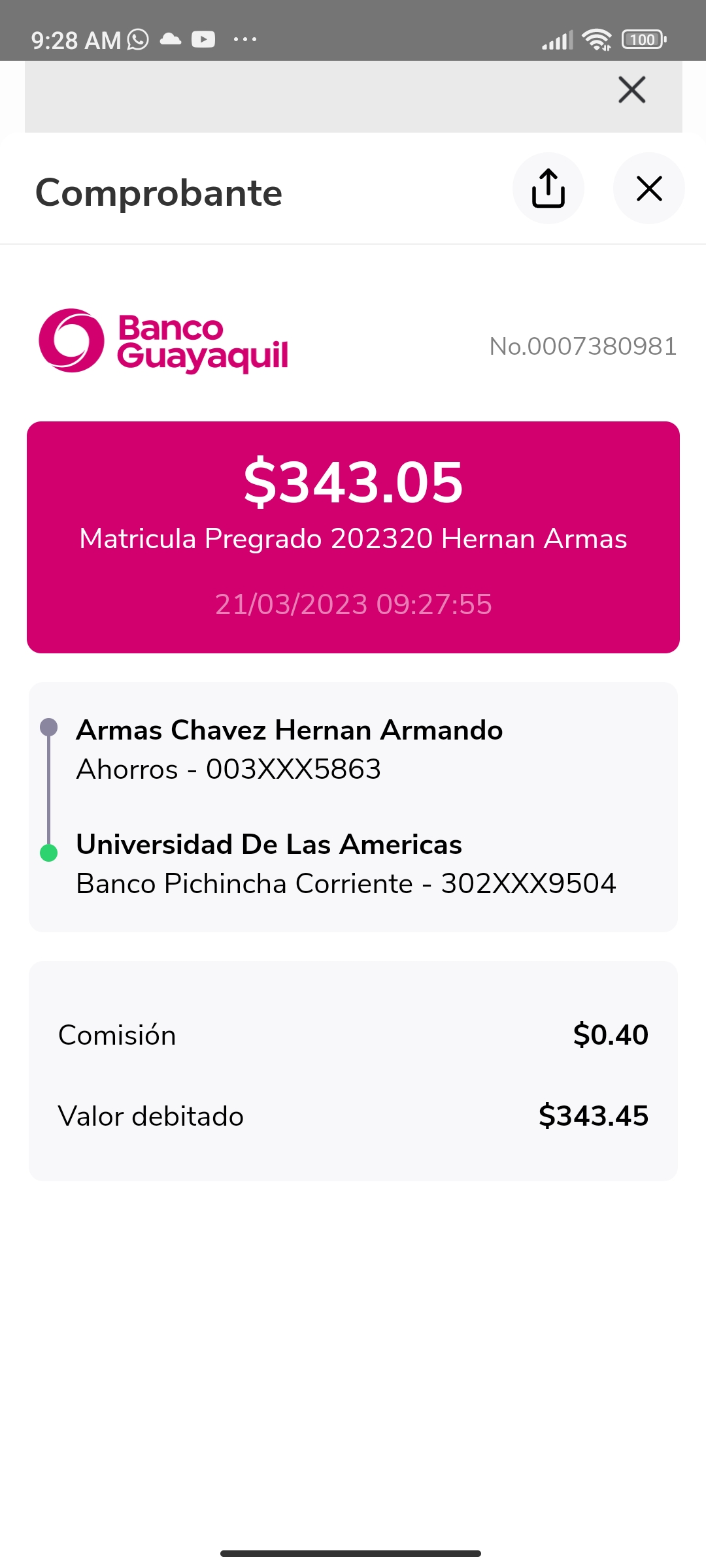Tap the cloud notification icon
Viewport: 706px width, 1568px height.
(x=171, y=39)
